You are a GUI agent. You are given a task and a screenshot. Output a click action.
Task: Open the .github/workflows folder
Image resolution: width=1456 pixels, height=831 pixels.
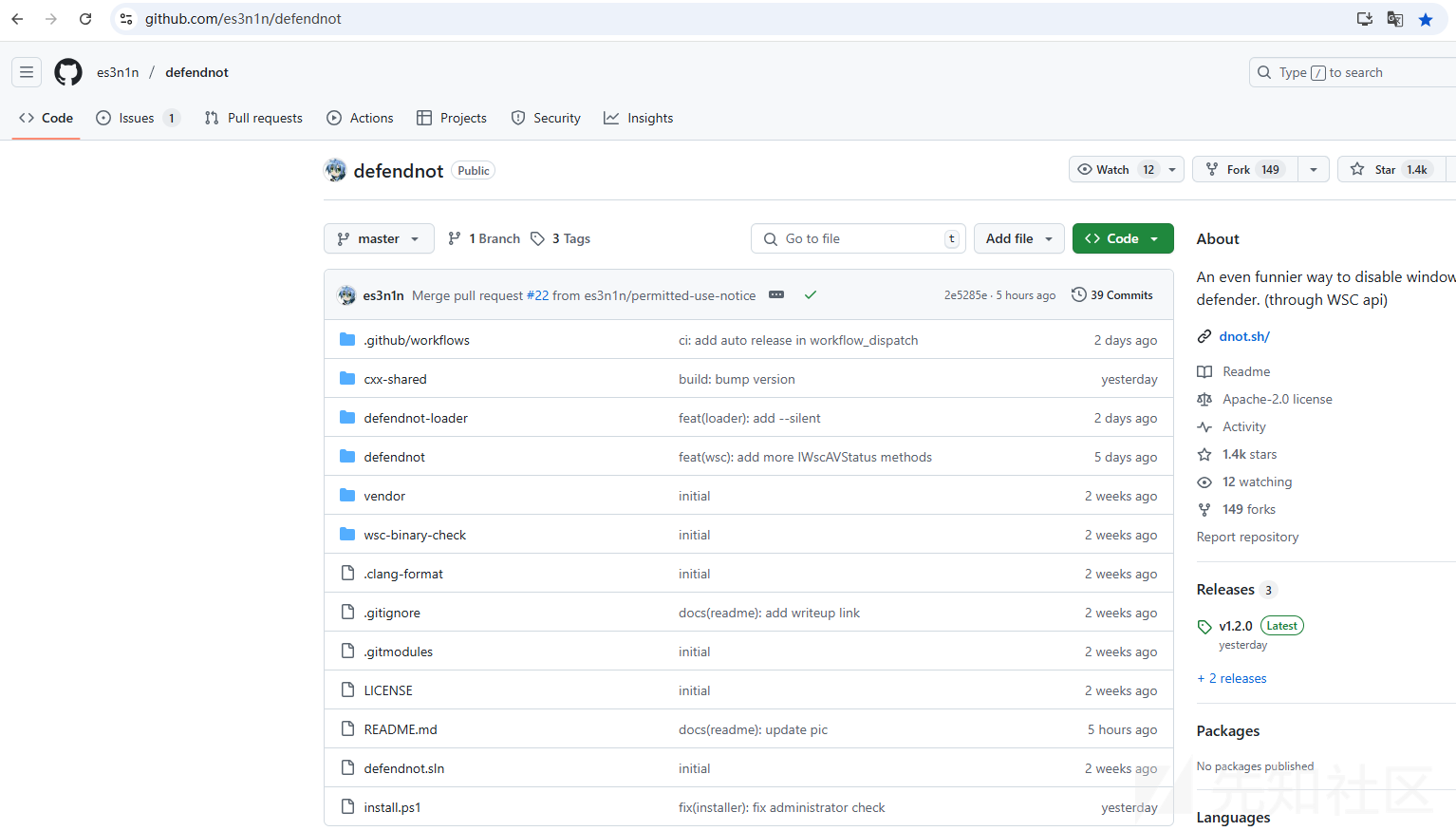pos(417,340)
